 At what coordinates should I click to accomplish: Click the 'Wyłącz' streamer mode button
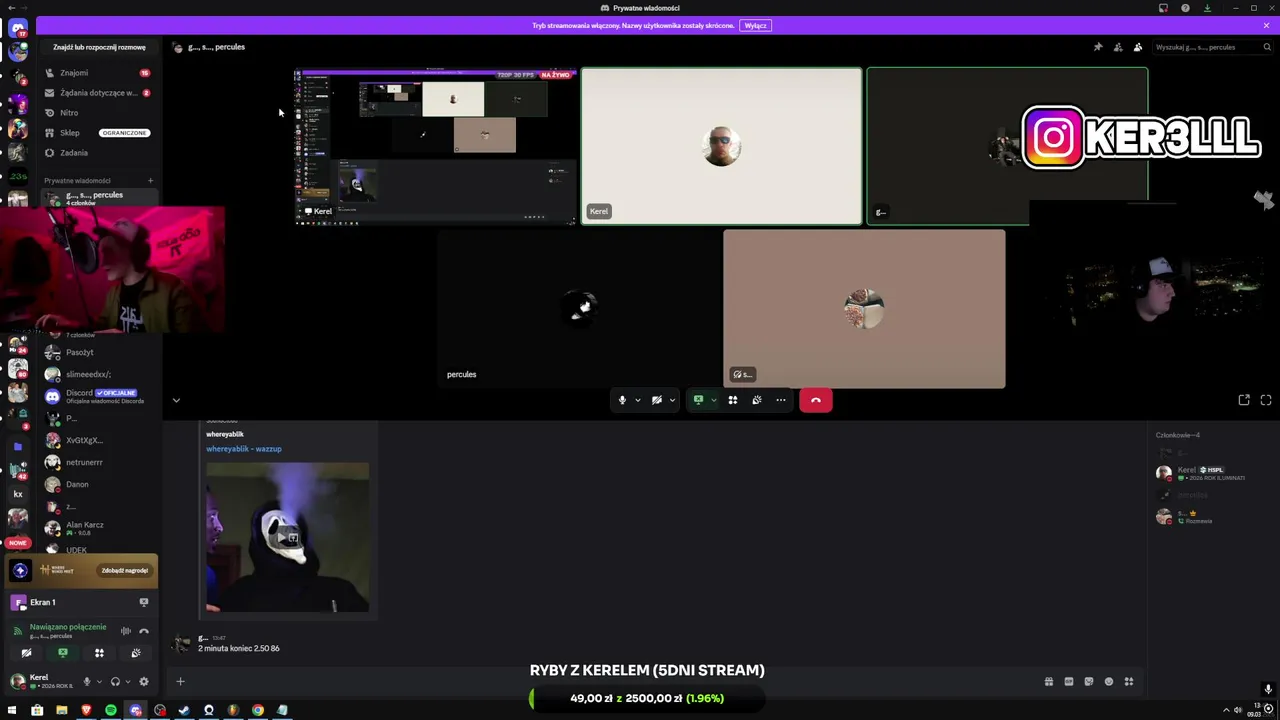(756, 25)
